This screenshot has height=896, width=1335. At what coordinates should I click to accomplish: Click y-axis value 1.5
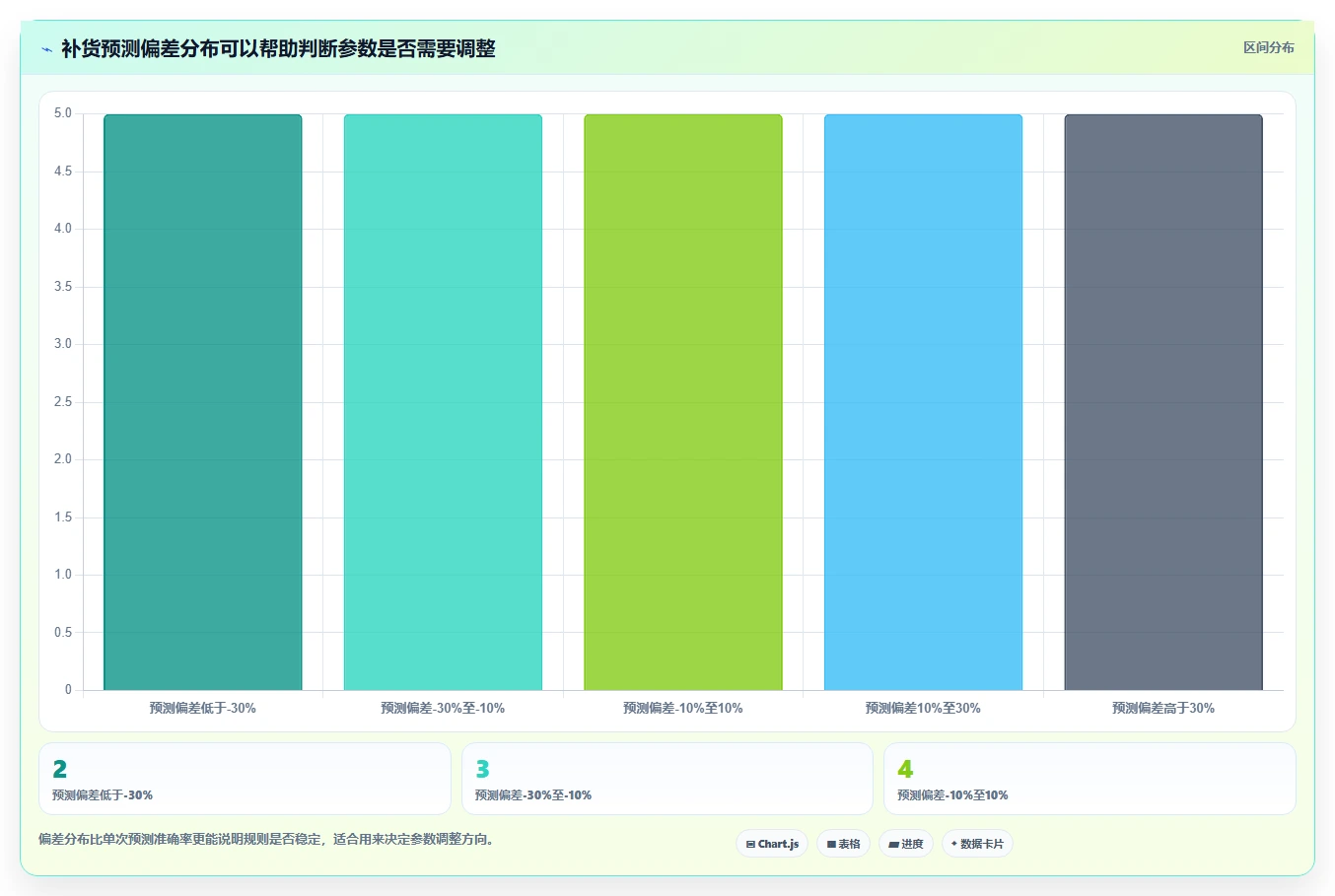(x=63, y=517)
